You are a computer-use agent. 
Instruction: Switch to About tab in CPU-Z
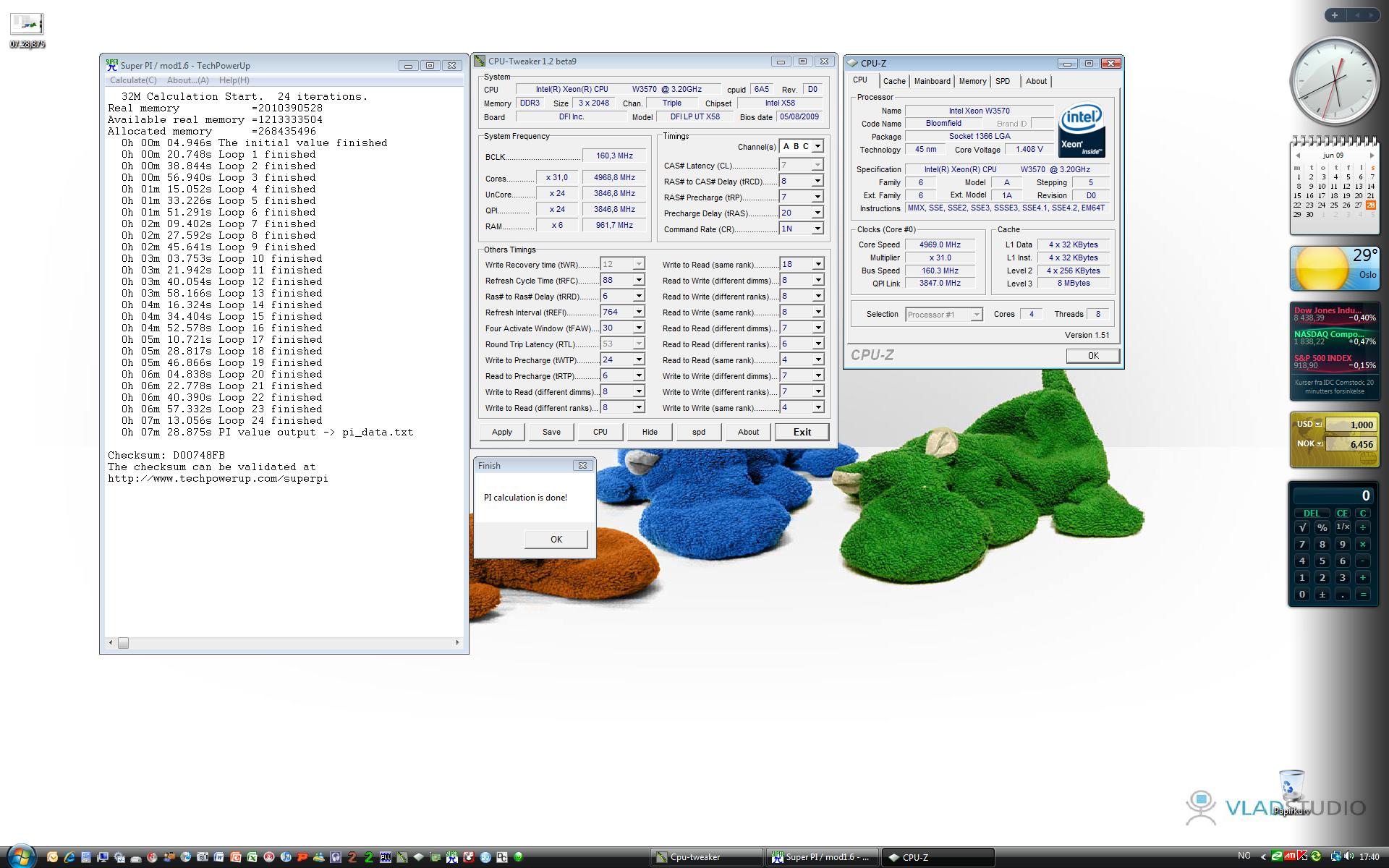[x=1036, y=81]
